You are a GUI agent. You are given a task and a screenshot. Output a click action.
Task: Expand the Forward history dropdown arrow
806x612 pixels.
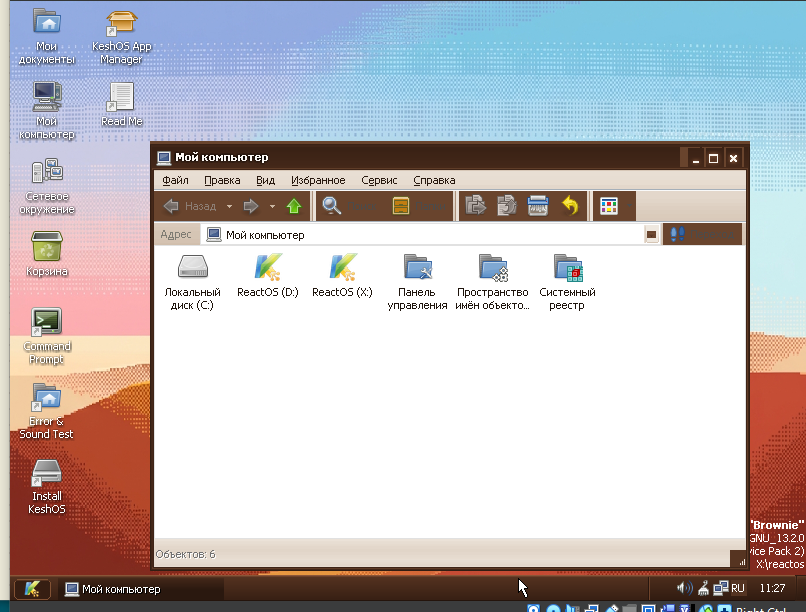point(272,207)
